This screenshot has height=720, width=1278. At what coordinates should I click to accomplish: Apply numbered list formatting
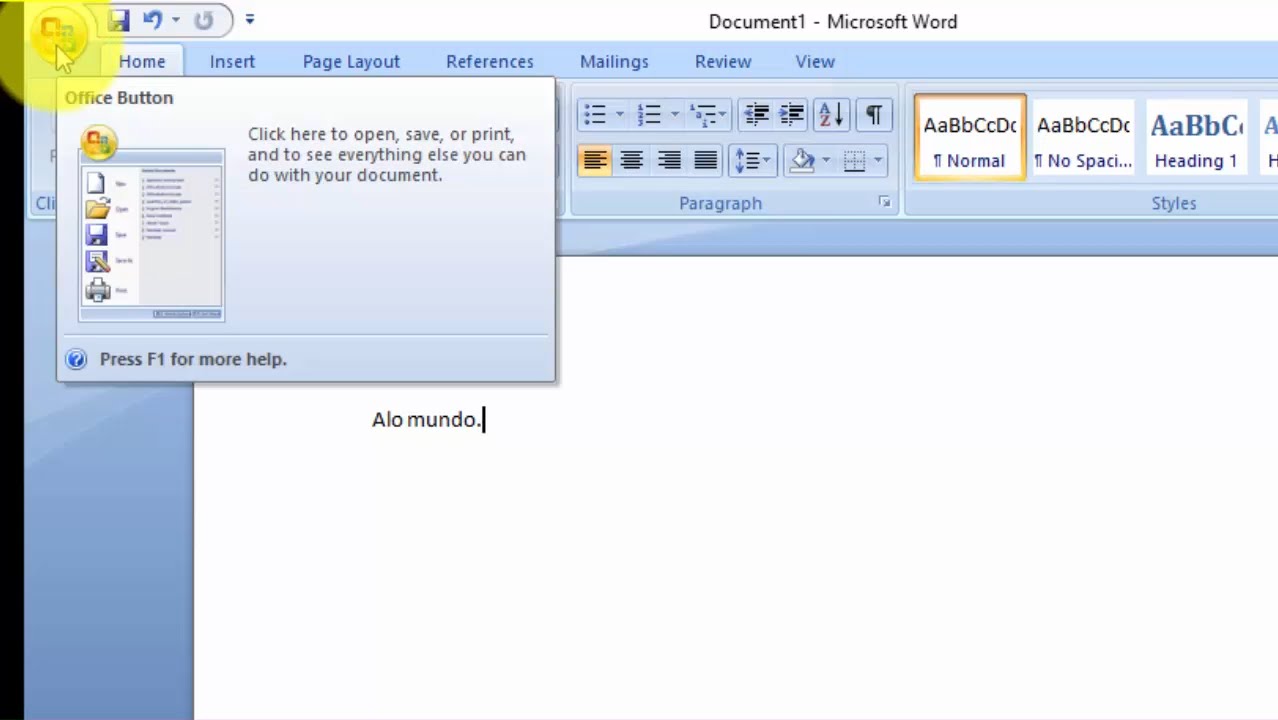pyautogui.click(x=650, y=115)
